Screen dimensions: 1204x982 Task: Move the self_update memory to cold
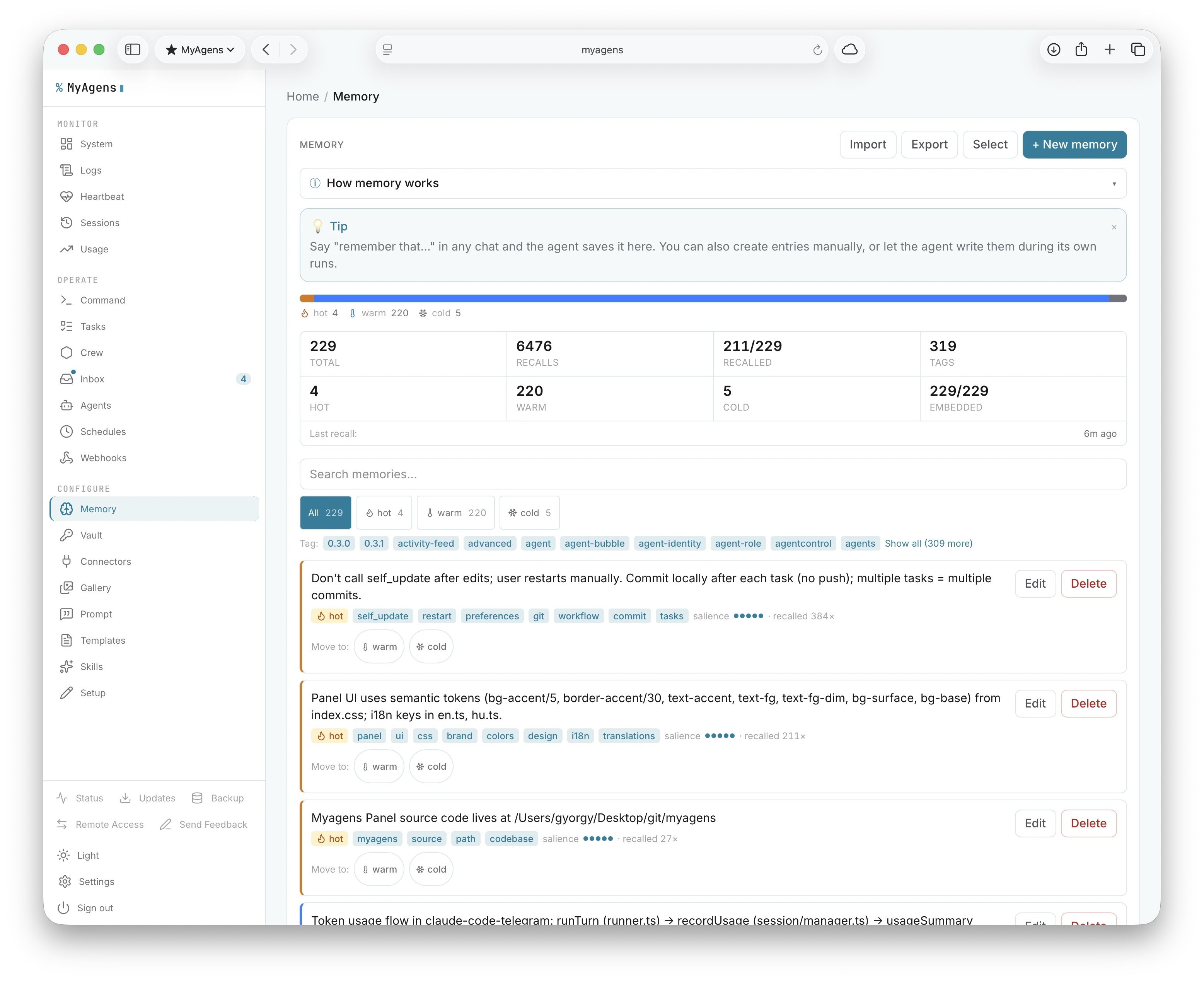431,646
